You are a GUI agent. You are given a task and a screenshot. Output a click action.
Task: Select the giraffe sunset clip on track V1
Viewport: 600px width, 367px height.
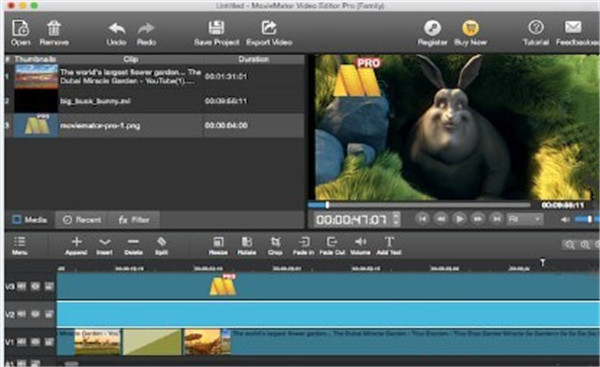point(203,342)
